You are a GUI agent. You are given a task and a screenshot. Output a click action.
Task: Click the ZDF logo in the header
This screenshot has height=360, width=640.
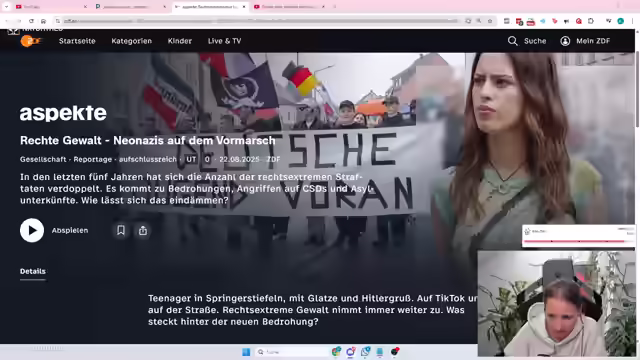coord(31,41)
